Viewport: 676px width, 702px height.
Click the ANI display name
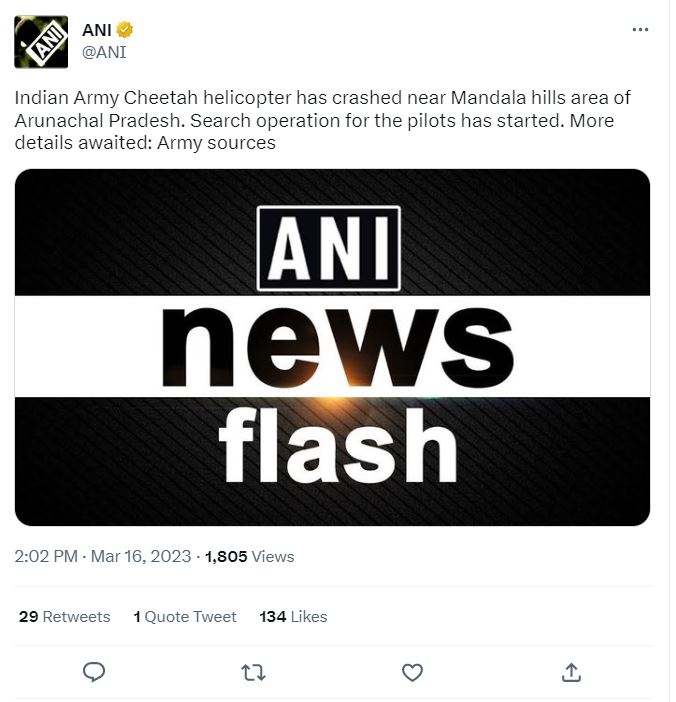click(x=96, y=31)
